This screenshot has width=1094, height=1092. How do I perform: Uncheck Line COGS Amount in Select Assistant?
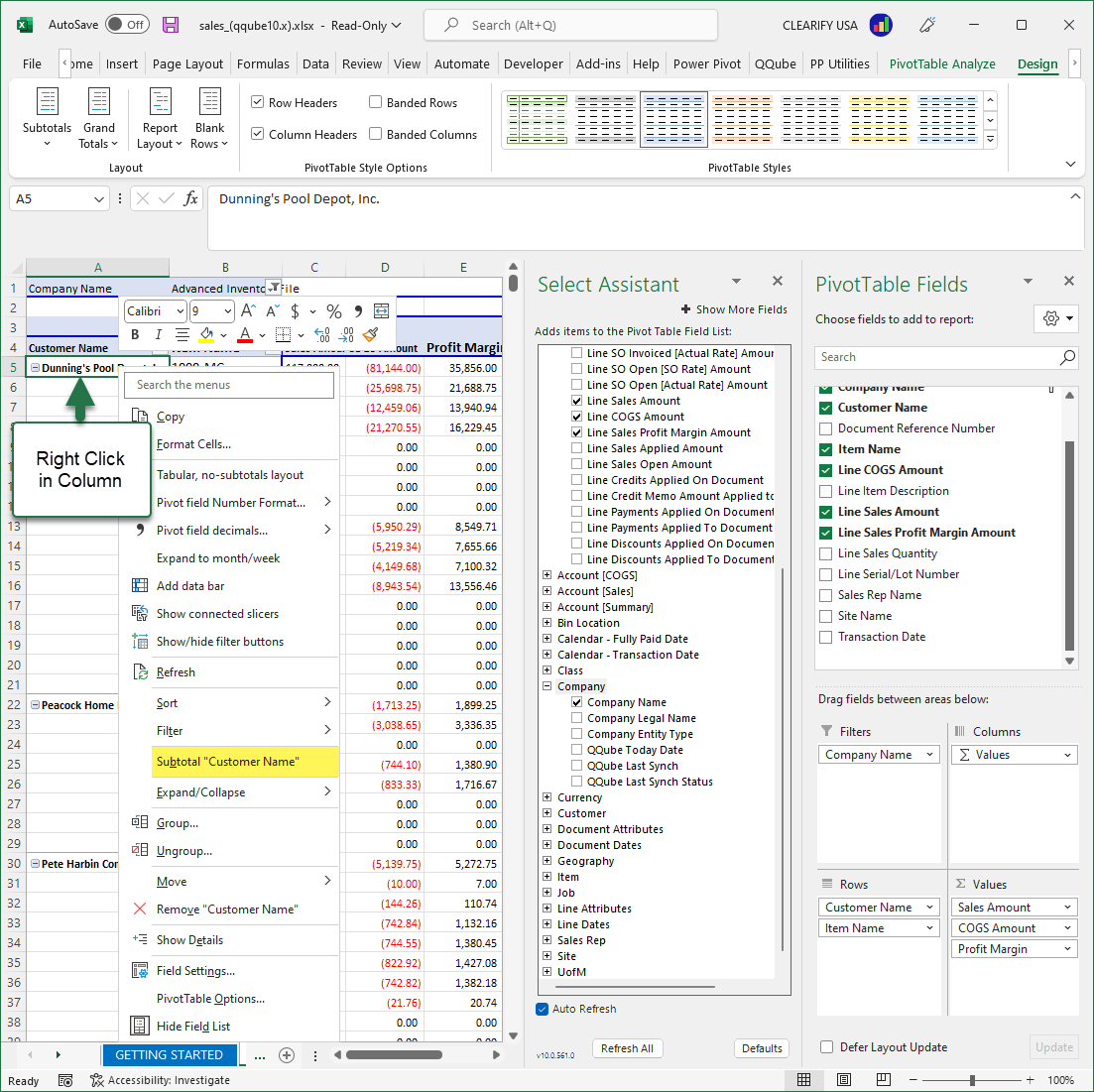[x=576, y=417]
